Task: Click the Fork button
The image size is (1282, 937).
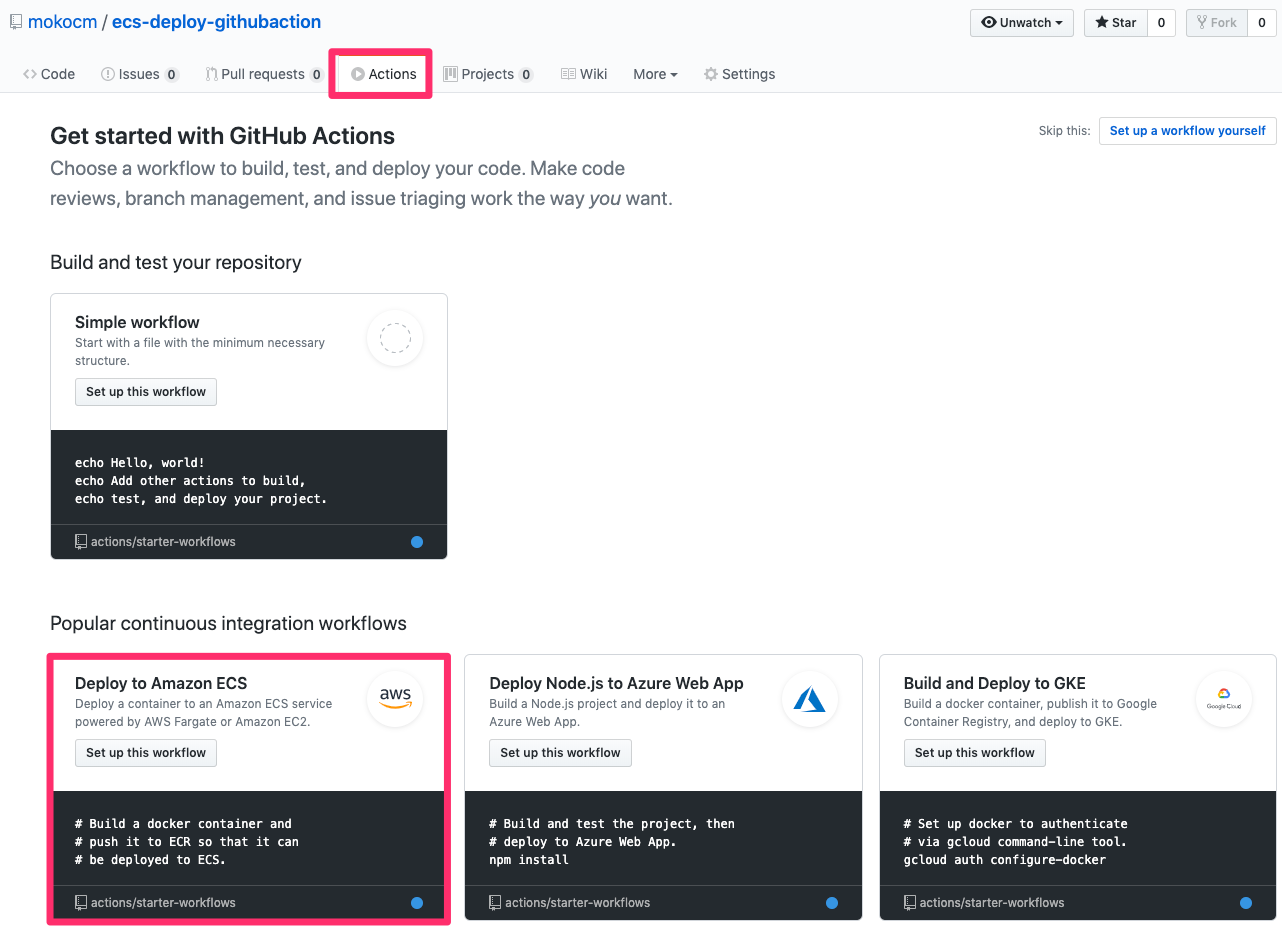Action: [1216, 23]
